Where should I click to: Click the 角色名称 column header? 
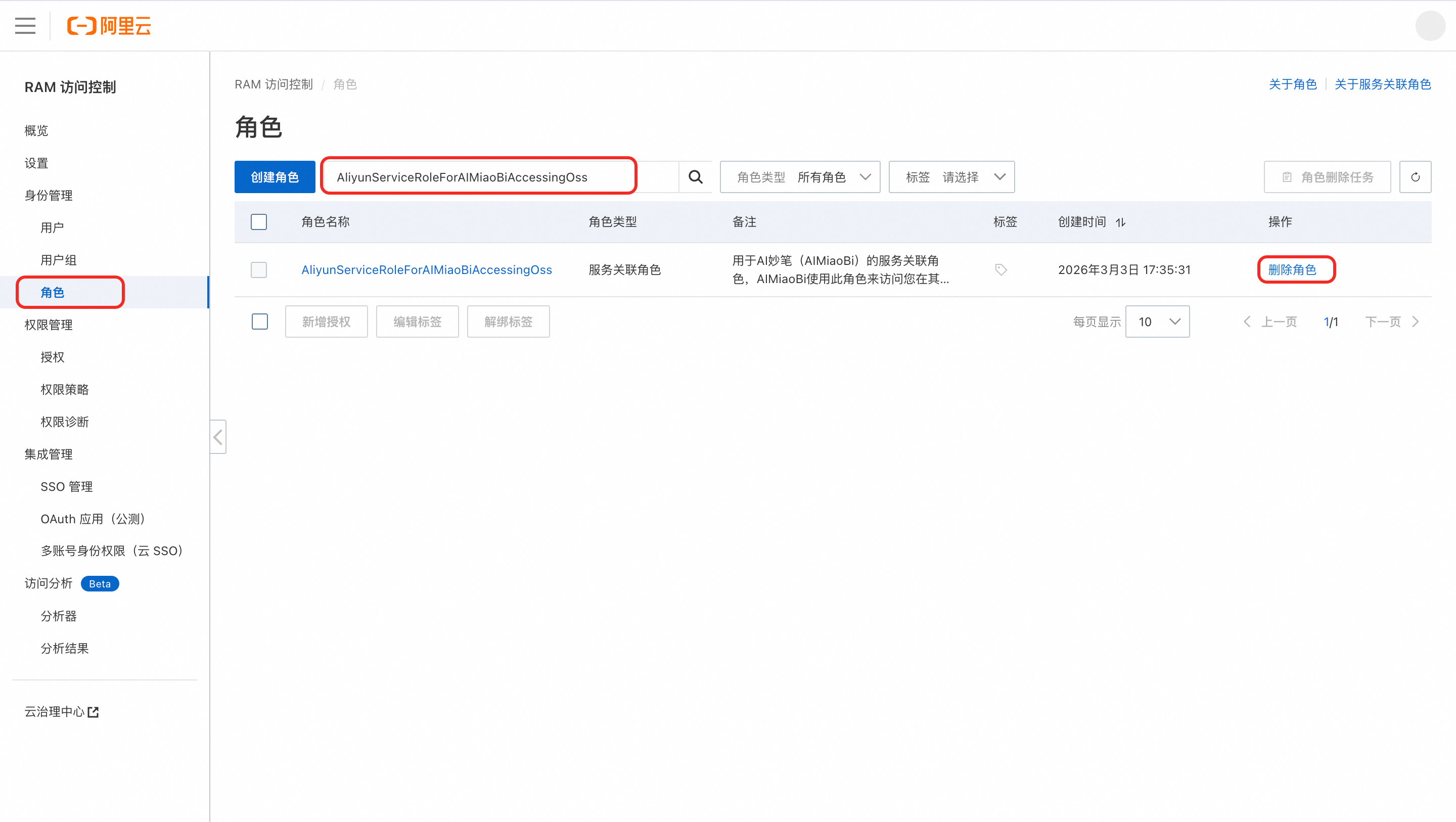tap(326, 222)
